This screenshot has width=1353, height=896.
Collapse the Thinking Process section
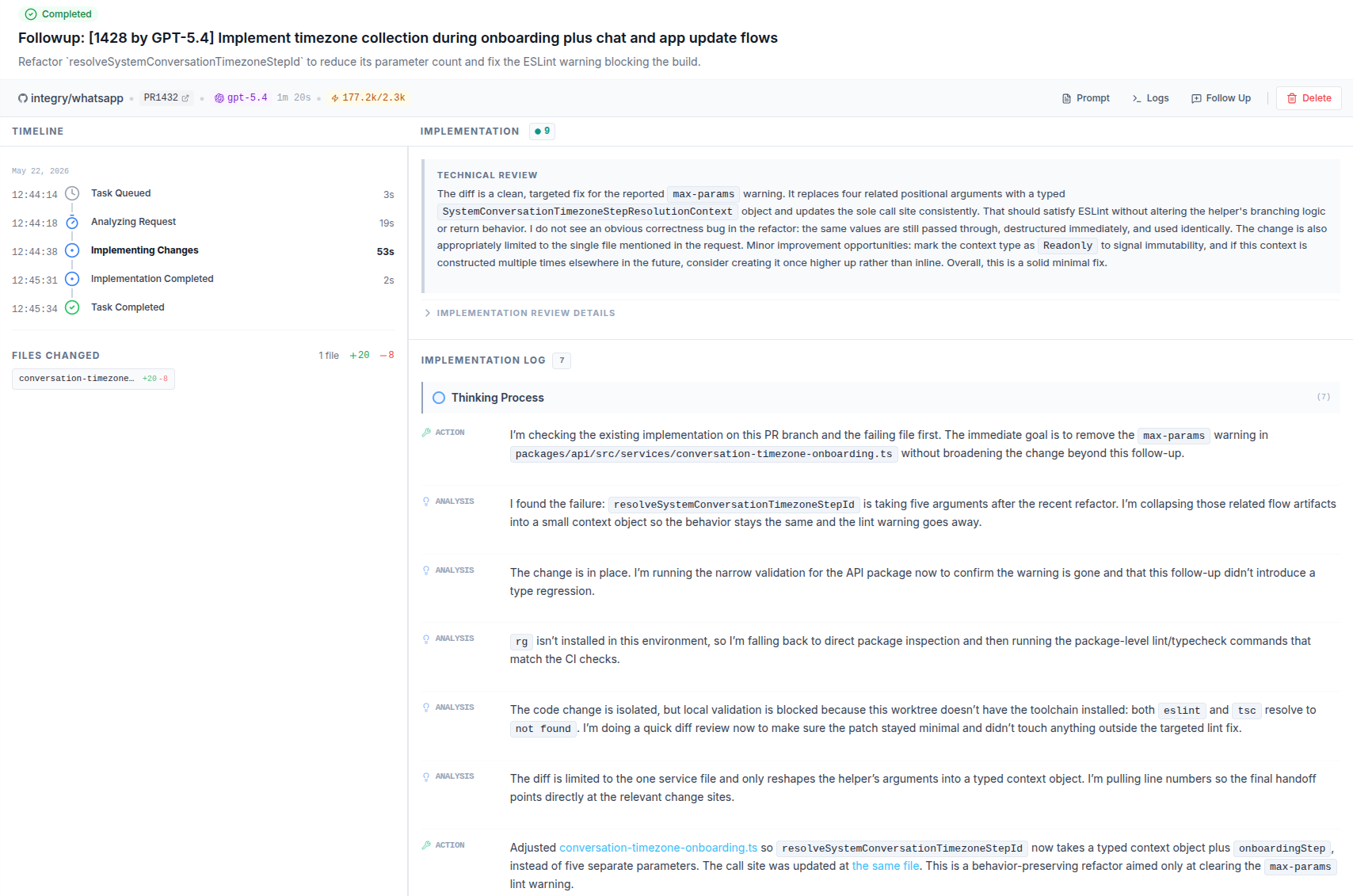point(880,398)
